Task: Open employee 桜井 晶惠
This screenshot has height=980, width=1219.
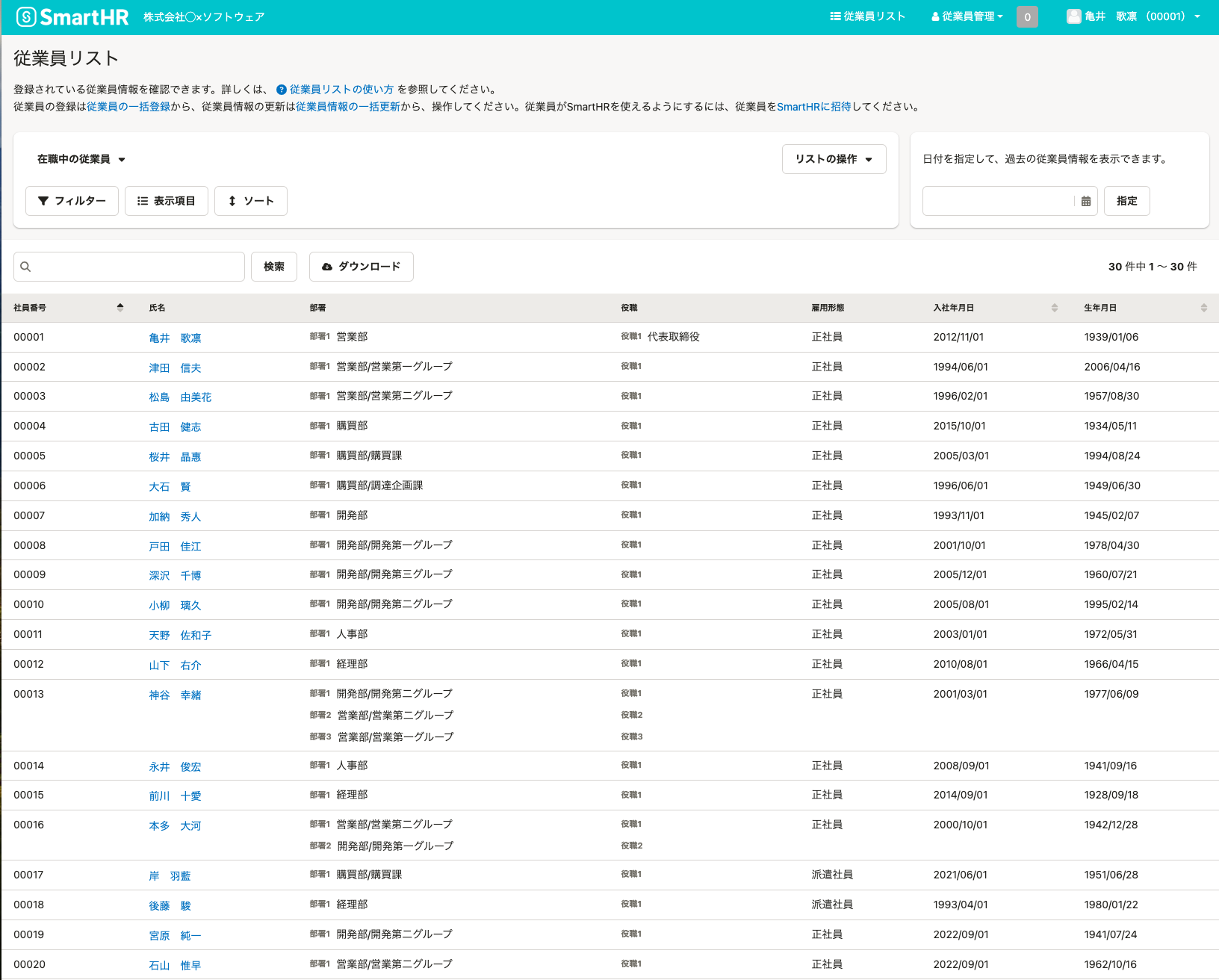Action: 175,457
